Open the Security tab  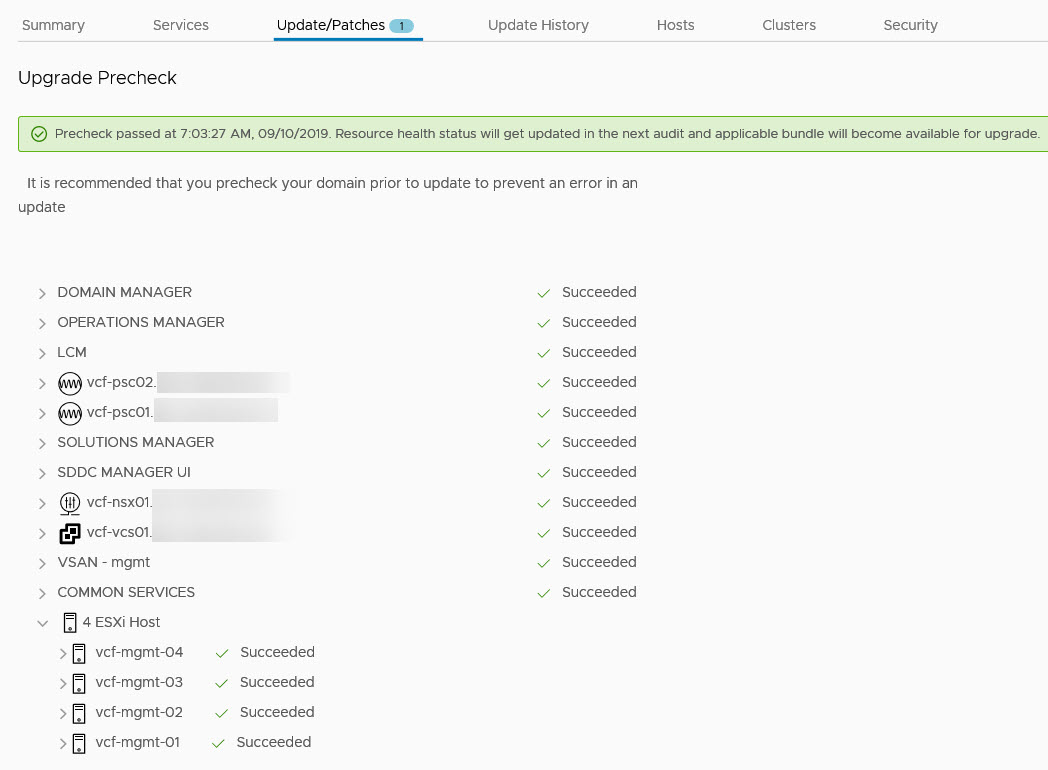(910, 25)
